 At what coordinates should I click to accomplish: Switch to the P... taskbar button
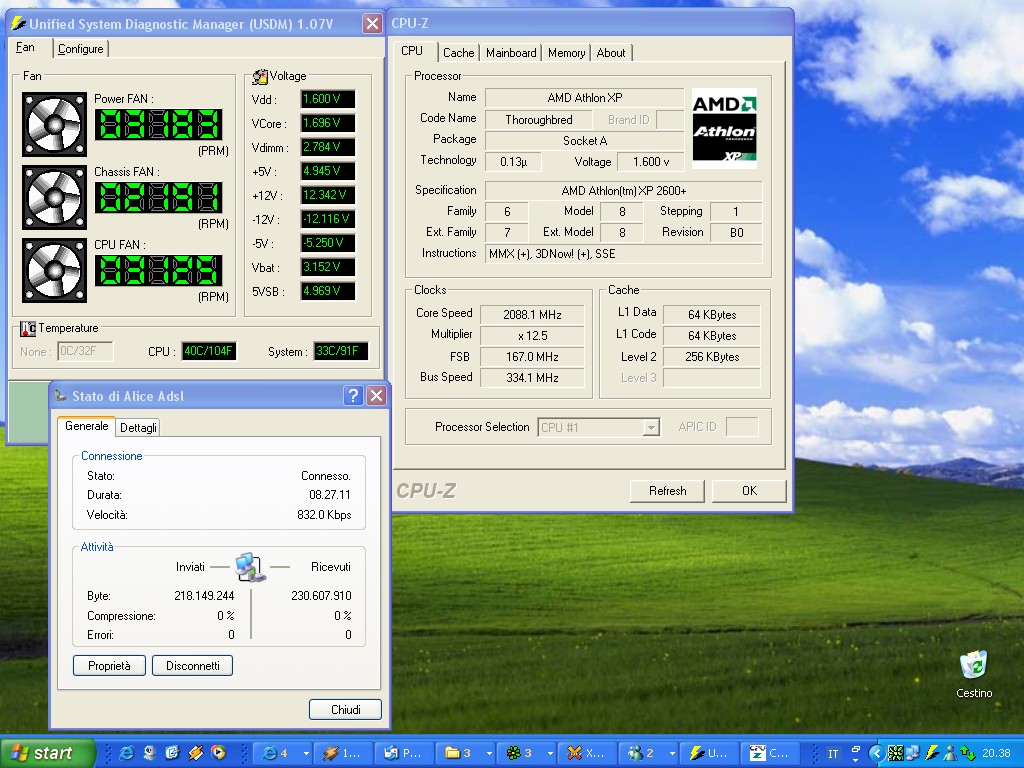pyautogui.click(x=404, y=753)
